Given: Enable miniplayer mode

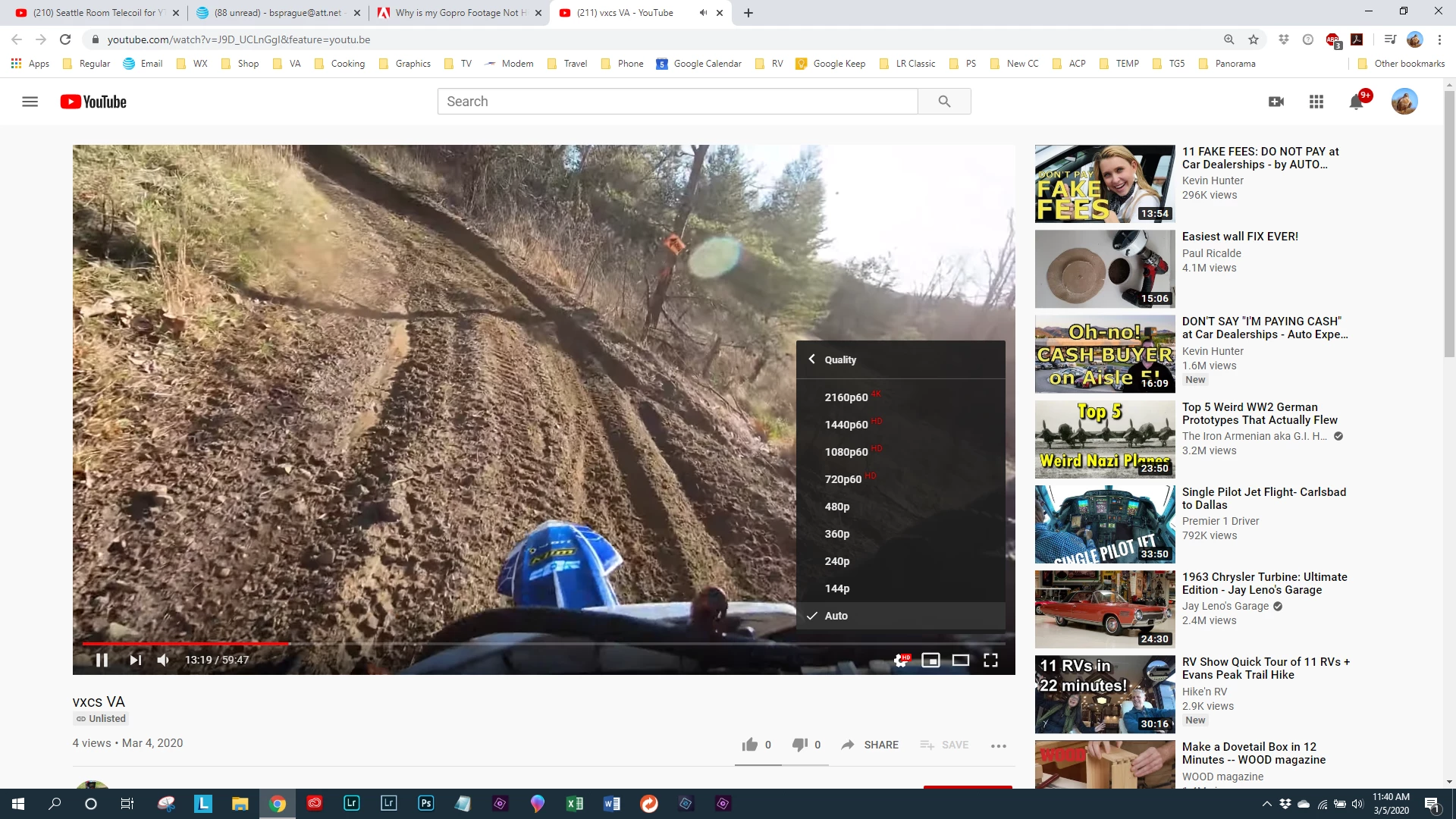Looking at the screenshot, I should [x=930, y=660].
